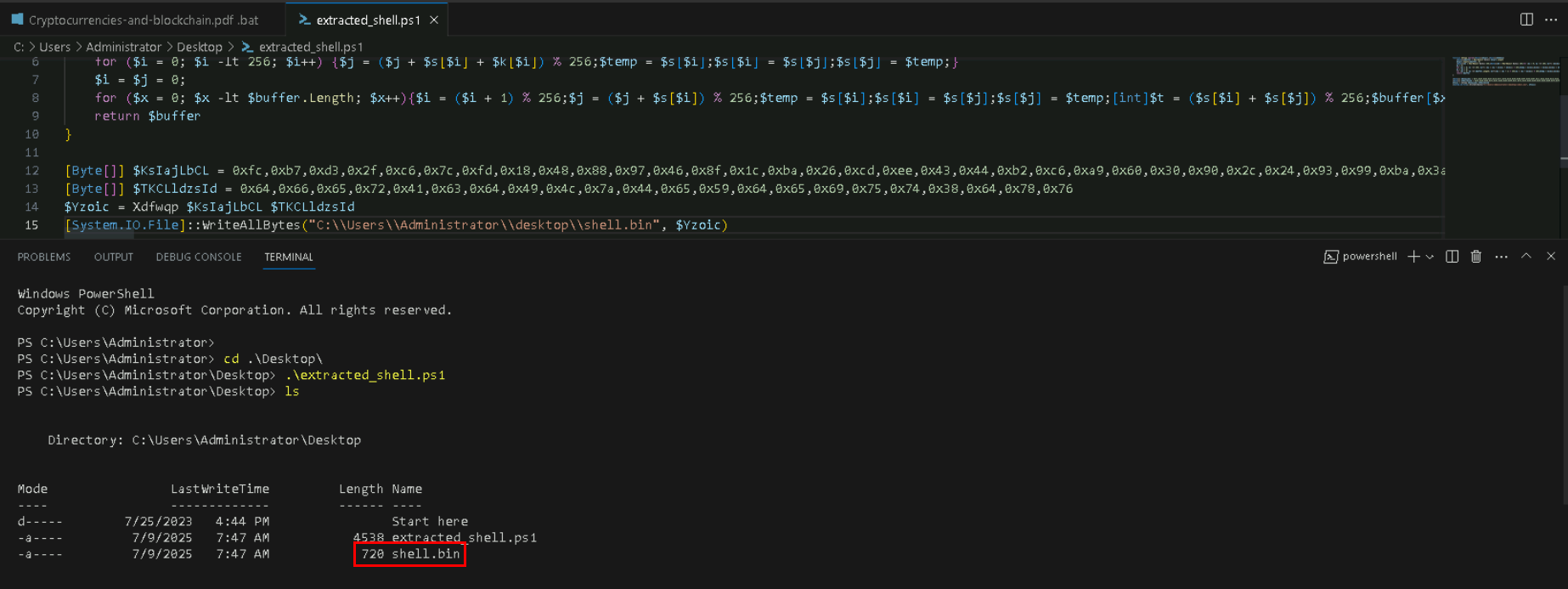Click the shell.bin entry in the terminal listing
The width and height of the screenshot is (1568, 589).
pos(426,554)
